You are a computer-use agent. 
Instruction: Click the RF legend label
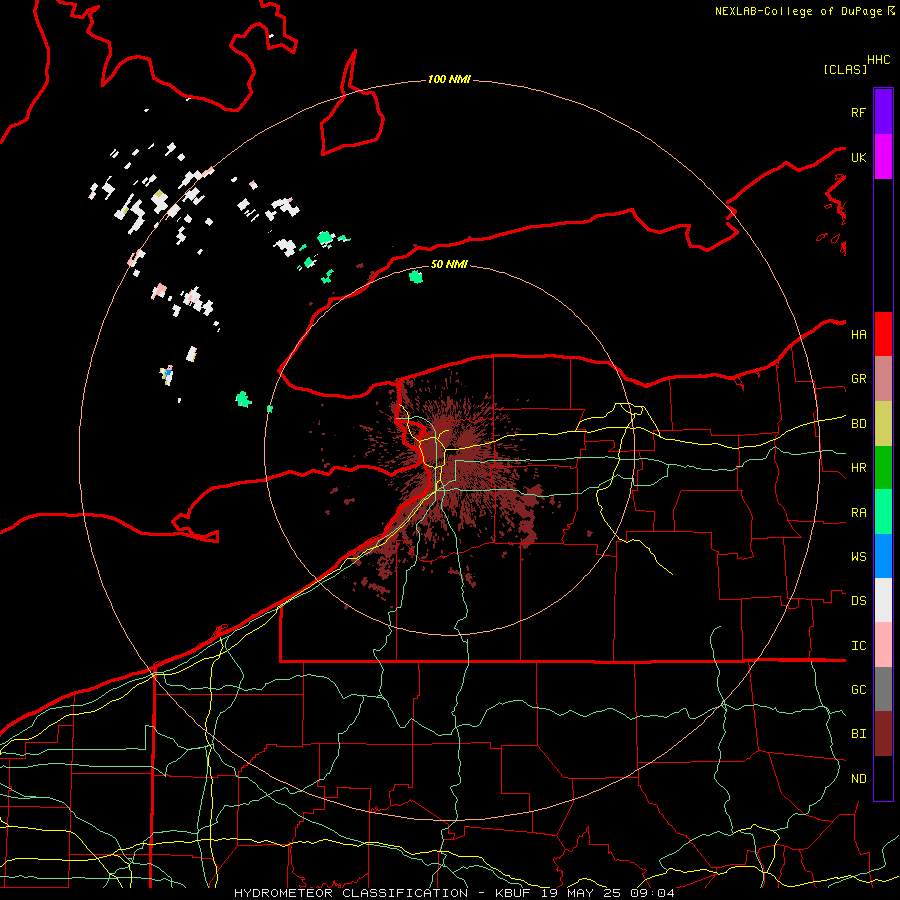coord(858,112)
